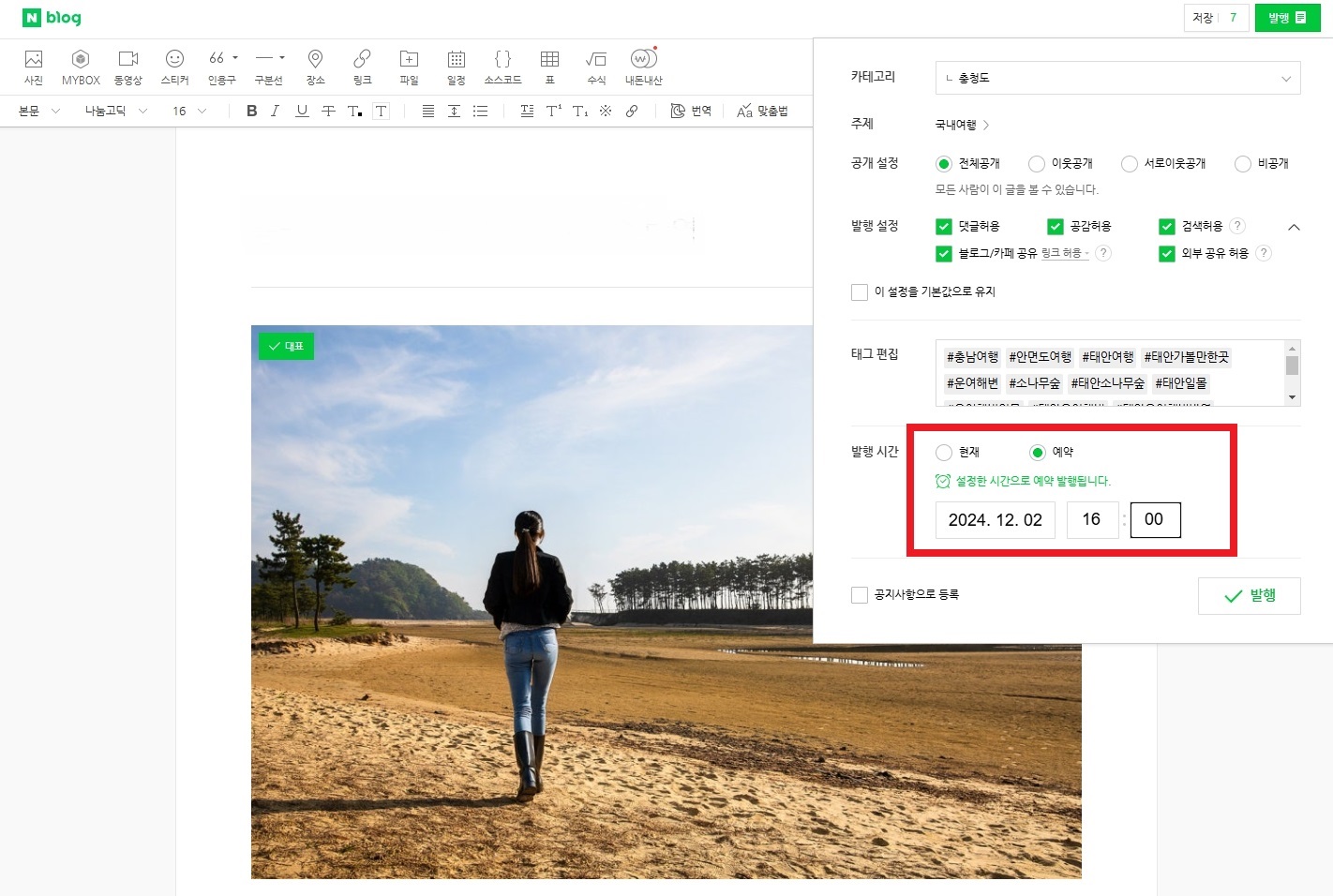Toggle 블로그/카페 공유 checkbox
This screenshot has width=1333, height=896.
944,254
